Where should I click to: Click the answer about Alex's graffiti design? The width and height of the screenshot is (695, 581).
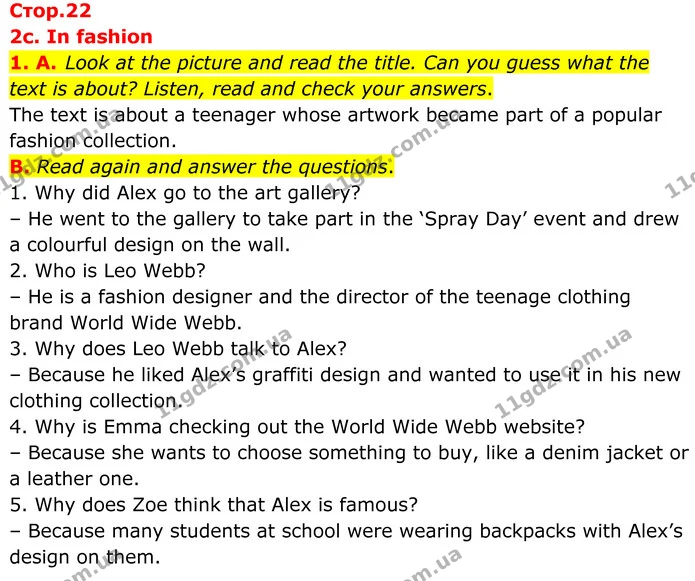coord(345,387)
